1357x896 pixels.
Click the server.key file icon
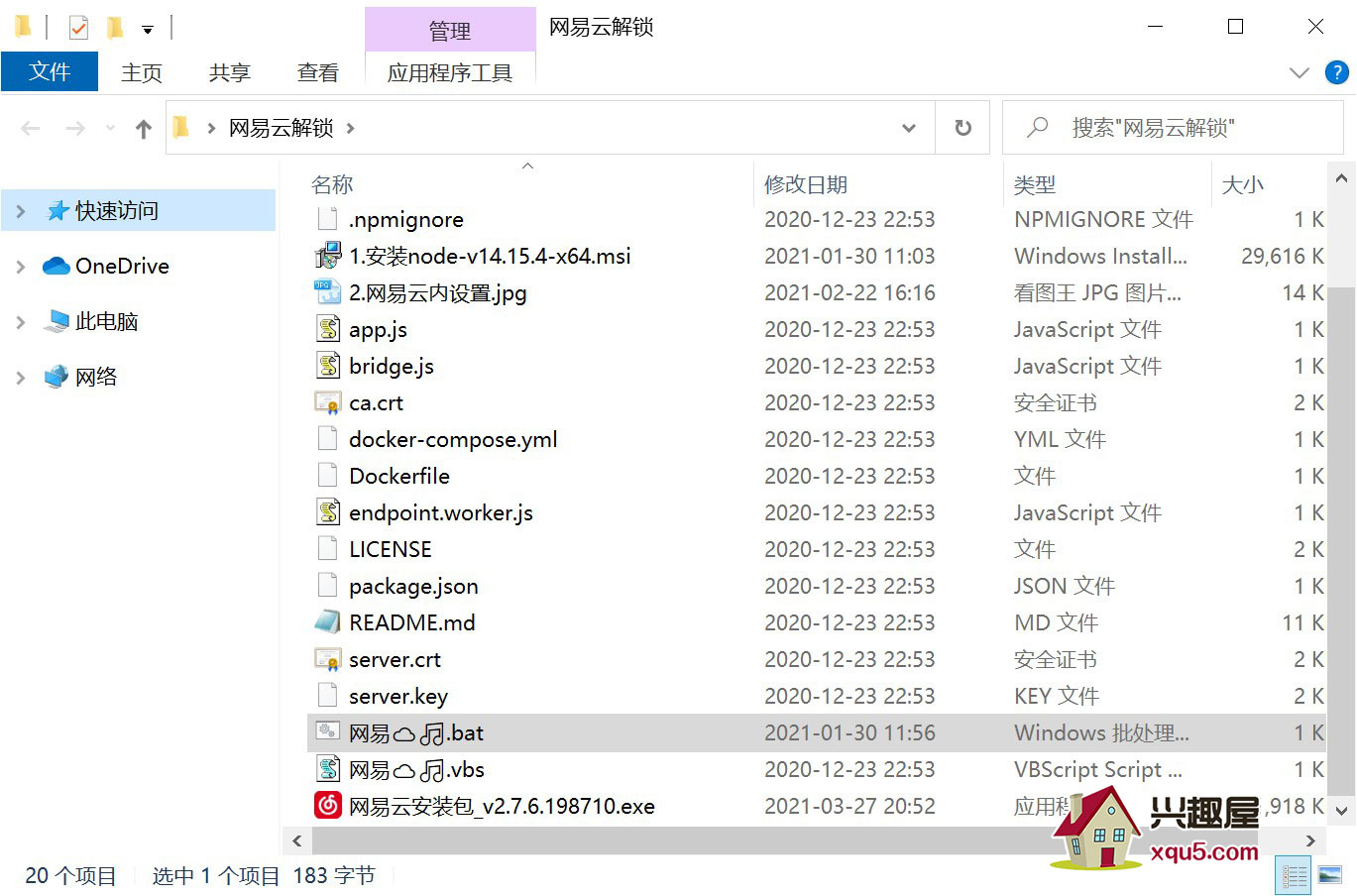(x=328, y=696)
